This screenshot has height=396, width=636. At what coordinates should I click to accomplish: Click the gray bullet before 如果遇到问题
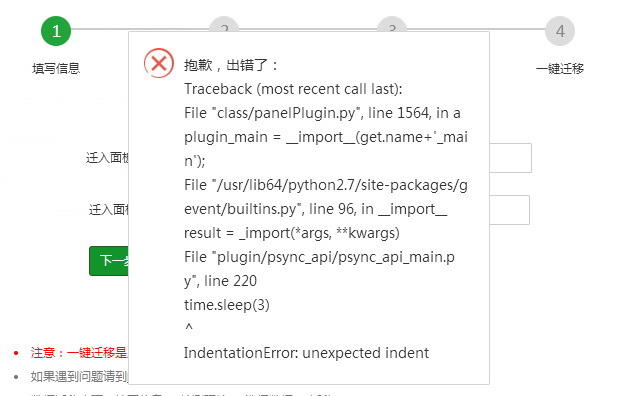(x=16, y=377)
